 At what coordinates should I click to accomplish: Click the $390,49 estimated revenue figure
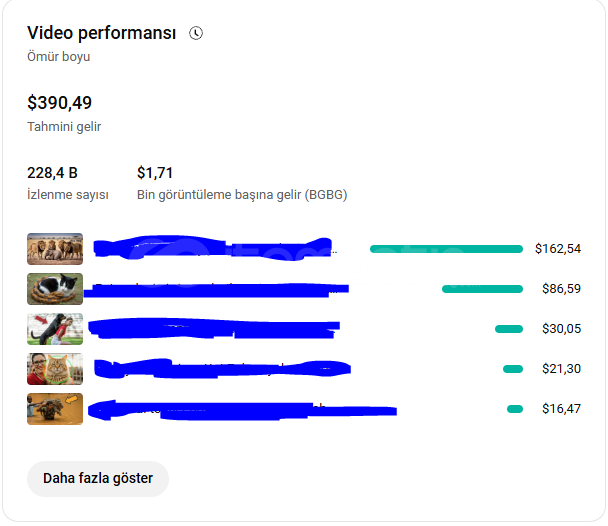[x=59, y=103]
